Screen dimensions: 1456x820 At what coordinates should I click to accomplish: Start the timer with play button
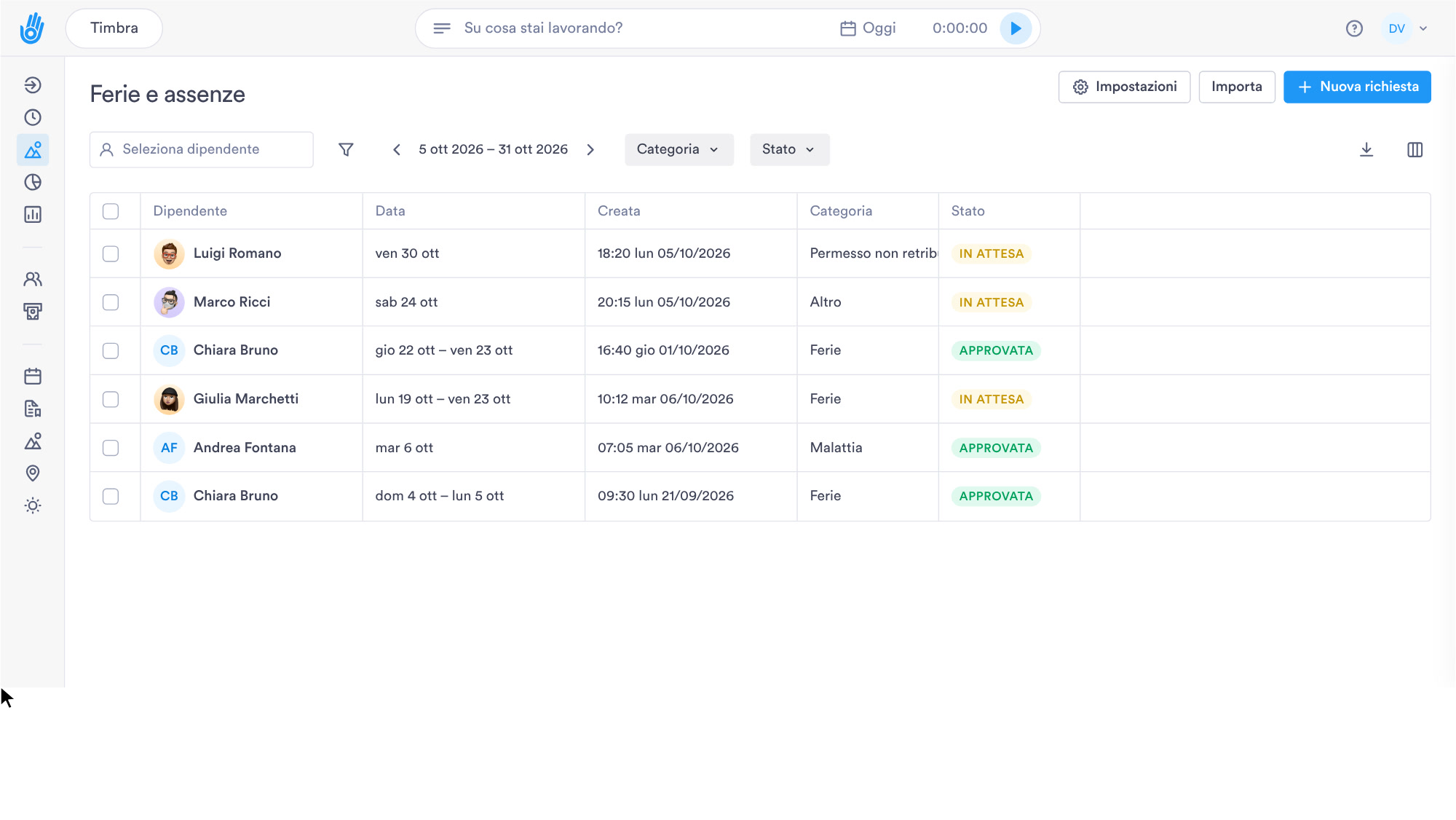[x=1016, y=28]
